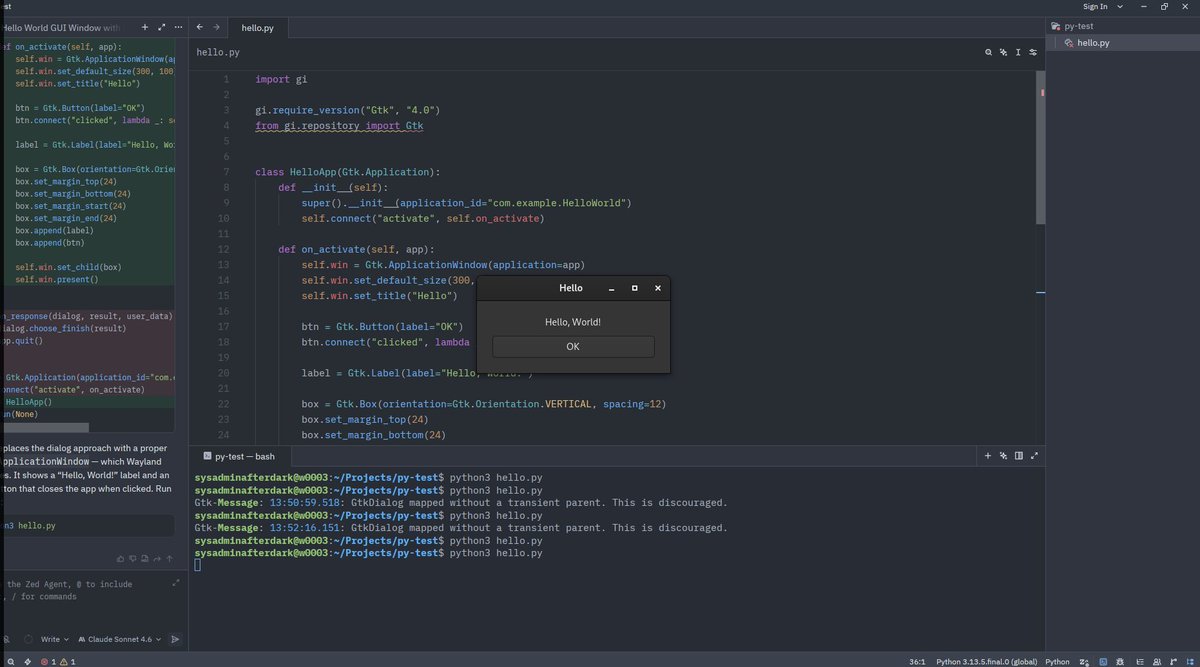Image resolution: width=1200 pixels, height=667 pixels.
Task: Open new terminal with plus icon
Action: tap(988, 456)
